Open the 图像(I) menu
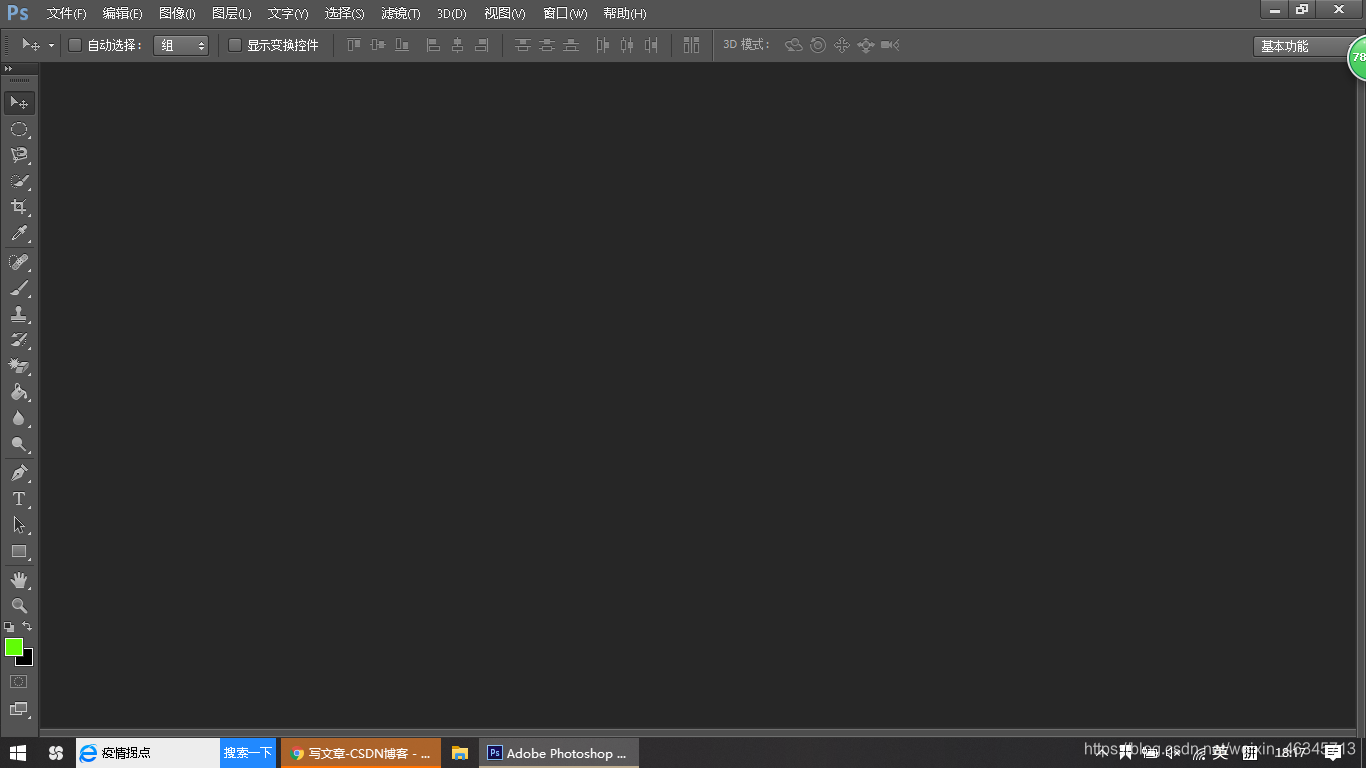Image resolution: width=1366 pixels, height=768 pixels. (x=177, y=13)
